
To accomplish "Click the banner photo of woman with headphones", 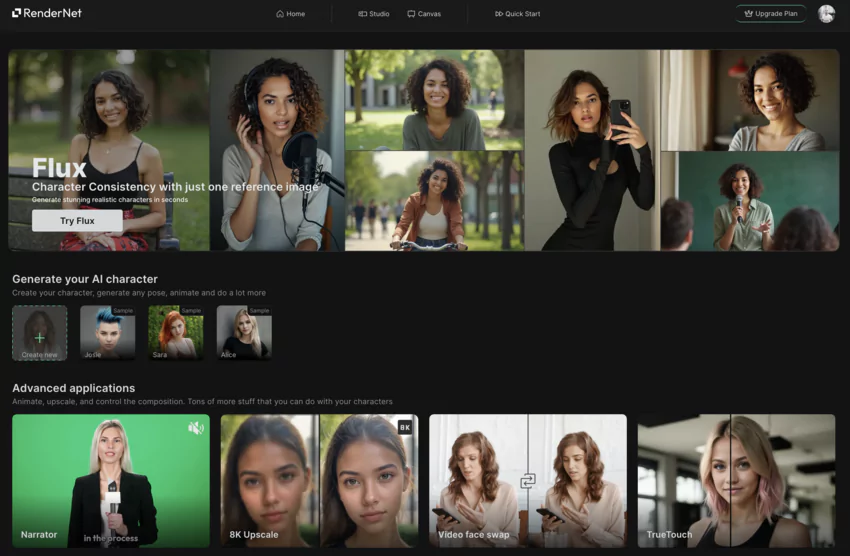I will click(277, 150).
